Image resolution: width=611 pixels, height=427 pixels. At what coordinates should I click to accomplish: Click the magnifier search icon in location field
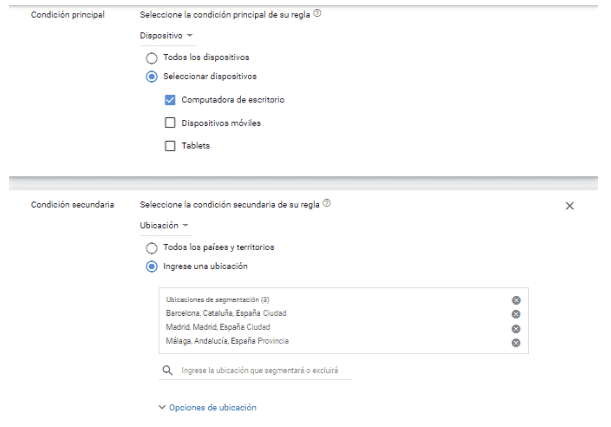point(167,370)
